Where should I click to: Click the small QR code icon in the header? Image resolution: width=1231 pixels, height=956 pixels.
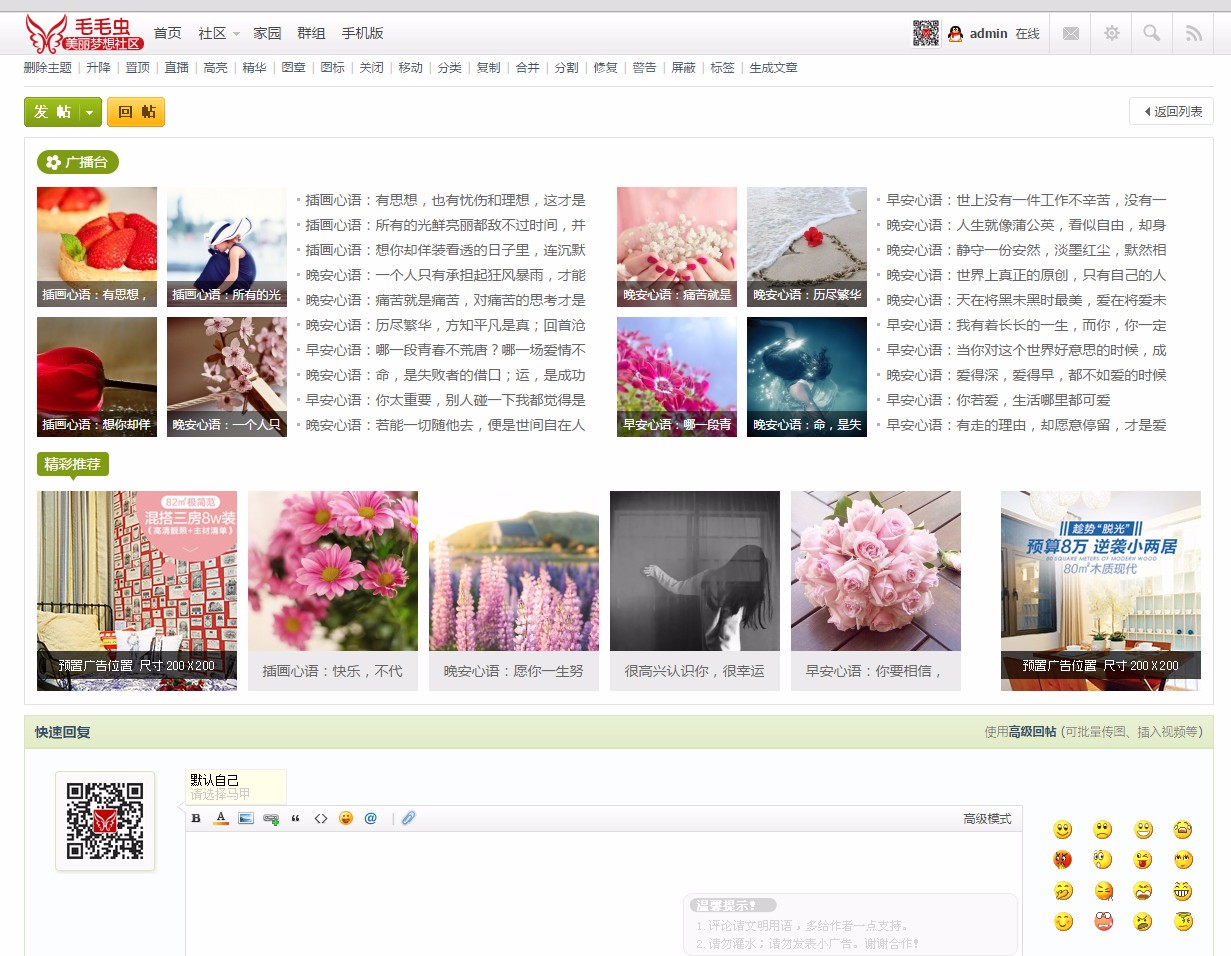coord(926,33)
